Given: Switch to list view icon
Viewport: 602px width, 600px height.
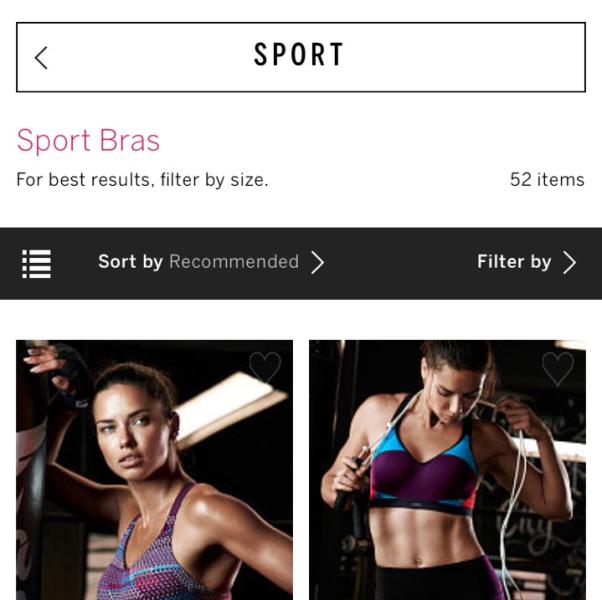Looking at the screenshot, I should coord(36,264).
